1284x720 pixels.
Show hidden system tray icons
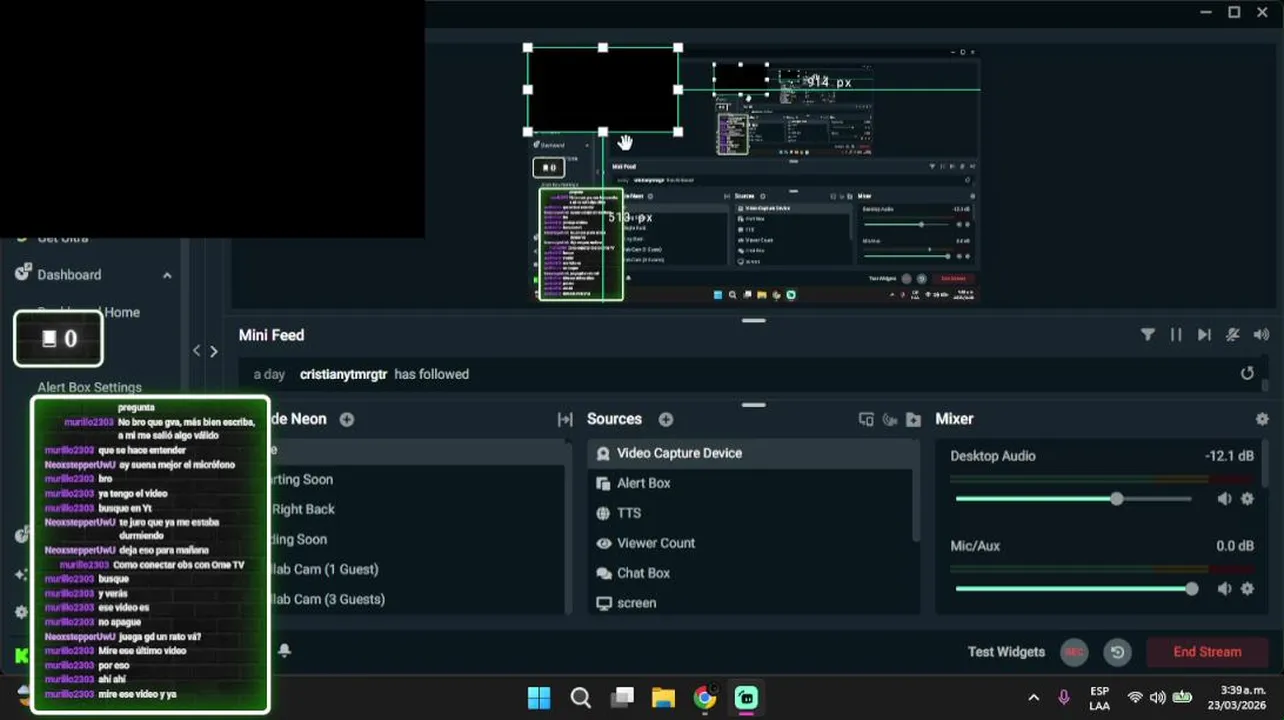pos(1034,697)
